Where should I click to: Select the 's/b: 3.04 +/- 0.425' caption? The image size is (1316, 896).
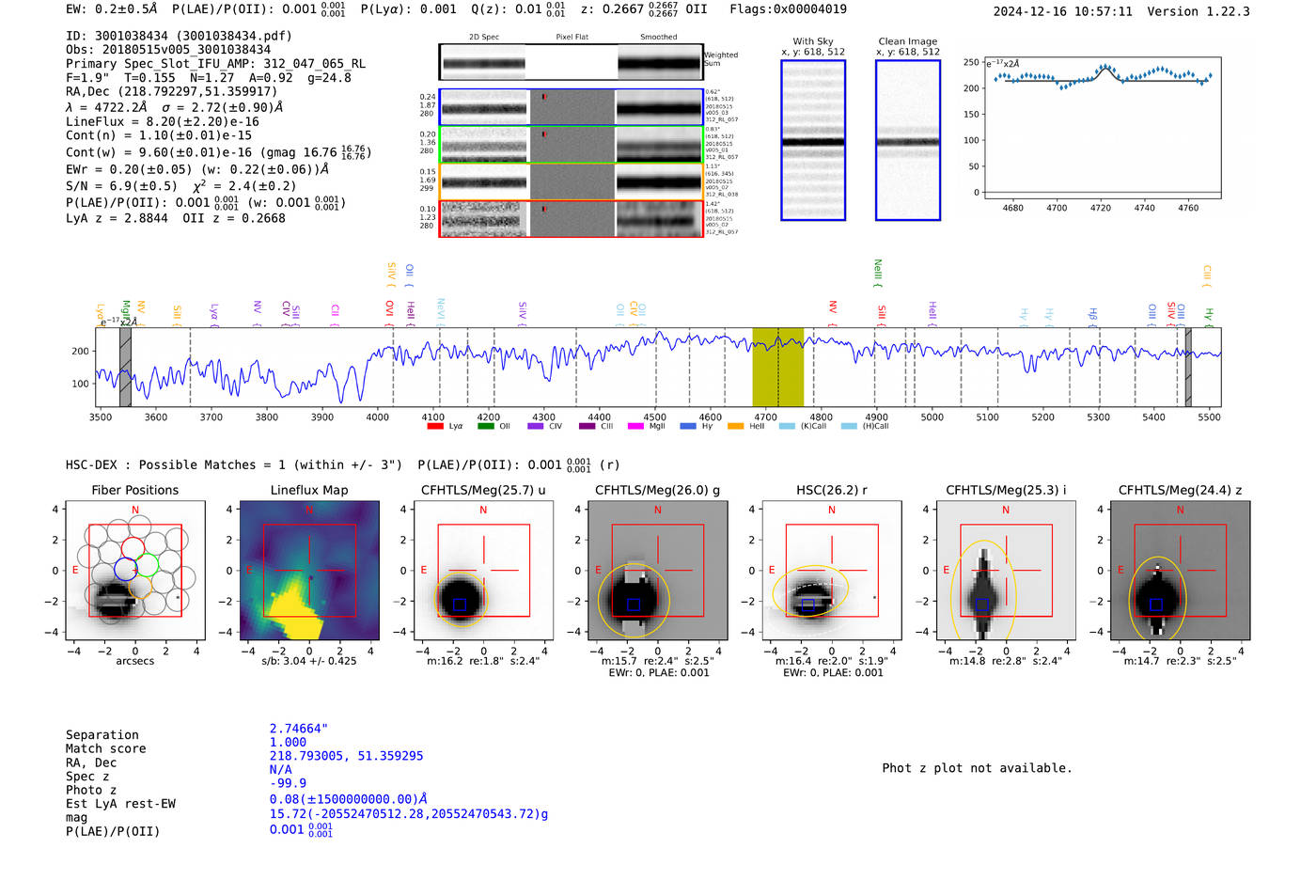tap(309, 661)
